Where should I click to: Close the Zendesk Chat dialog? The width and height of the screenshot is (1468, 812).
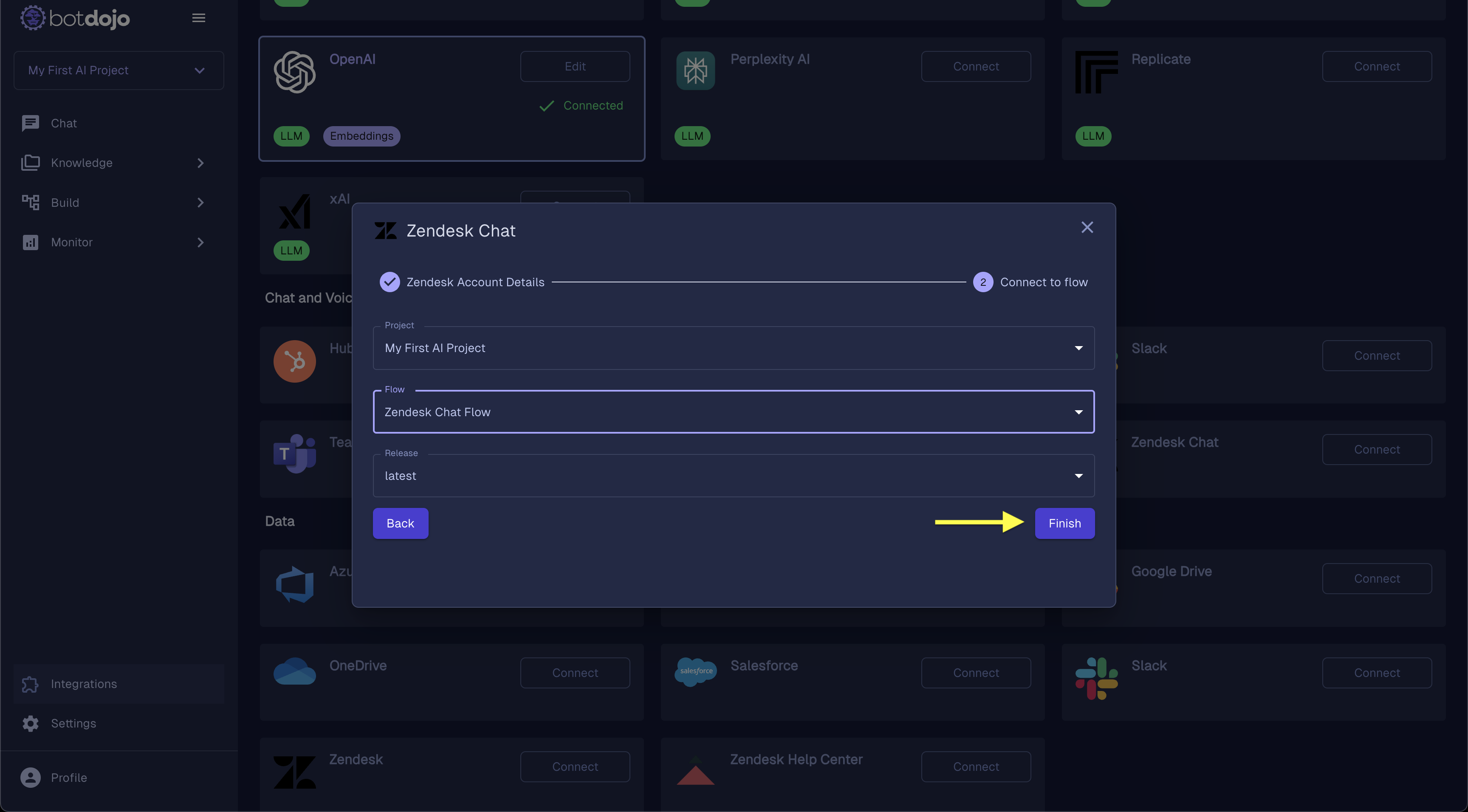click(x=1087, y=227)
